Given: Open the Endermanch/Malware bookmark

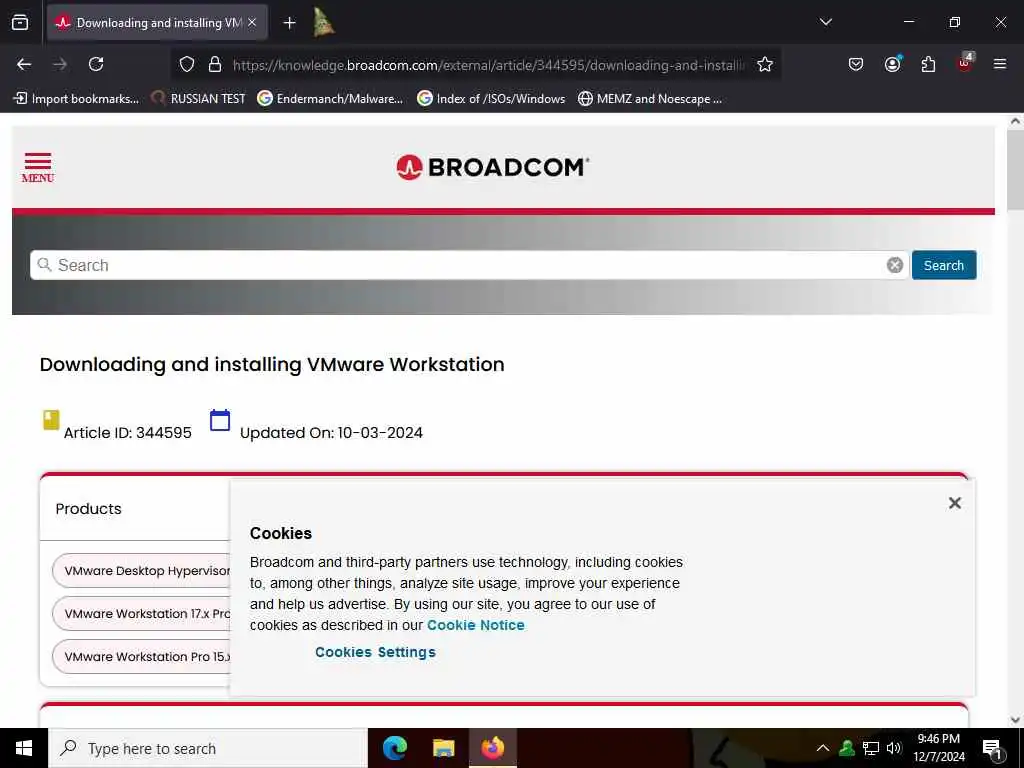Looking at the screenshot, I should tap(330, 99).
